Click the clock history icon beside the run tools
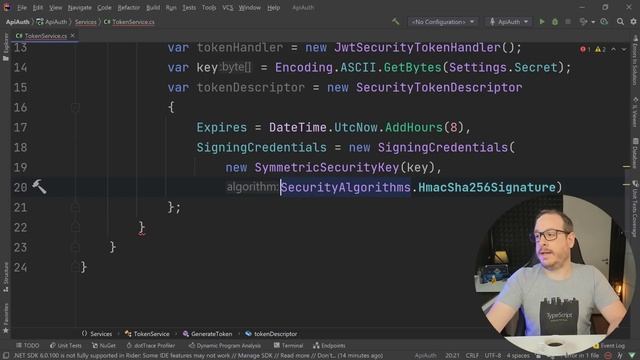Image resolution: width=640 pixels, height=360 pixels. (604, 22)
